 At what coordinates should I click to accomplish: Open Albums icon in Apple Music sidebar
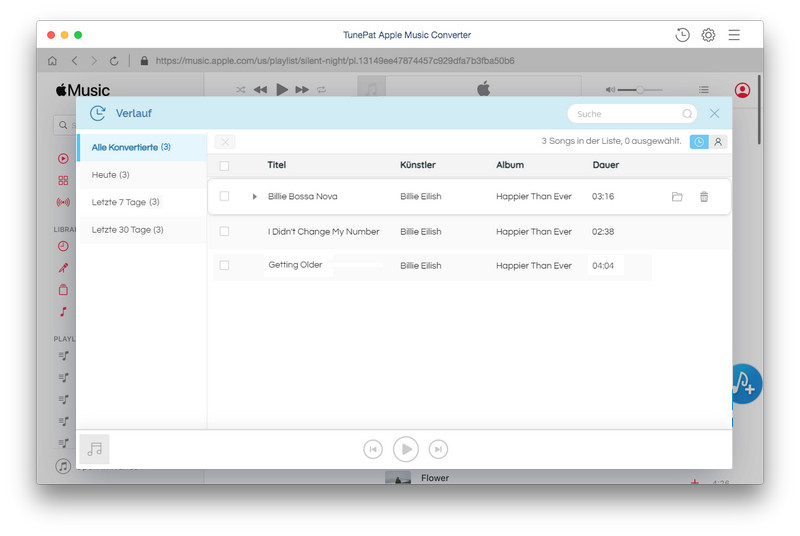[63, 290]
